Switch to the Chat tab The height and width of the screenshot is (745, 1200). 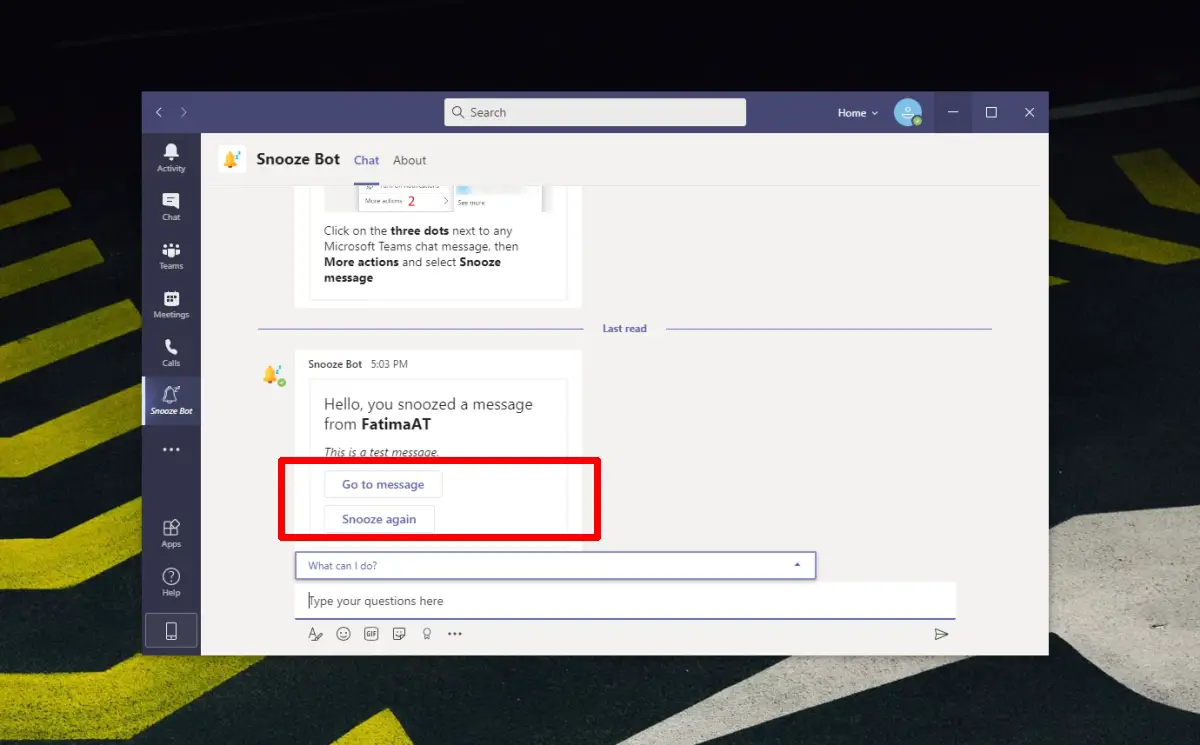tap(366, 160)
